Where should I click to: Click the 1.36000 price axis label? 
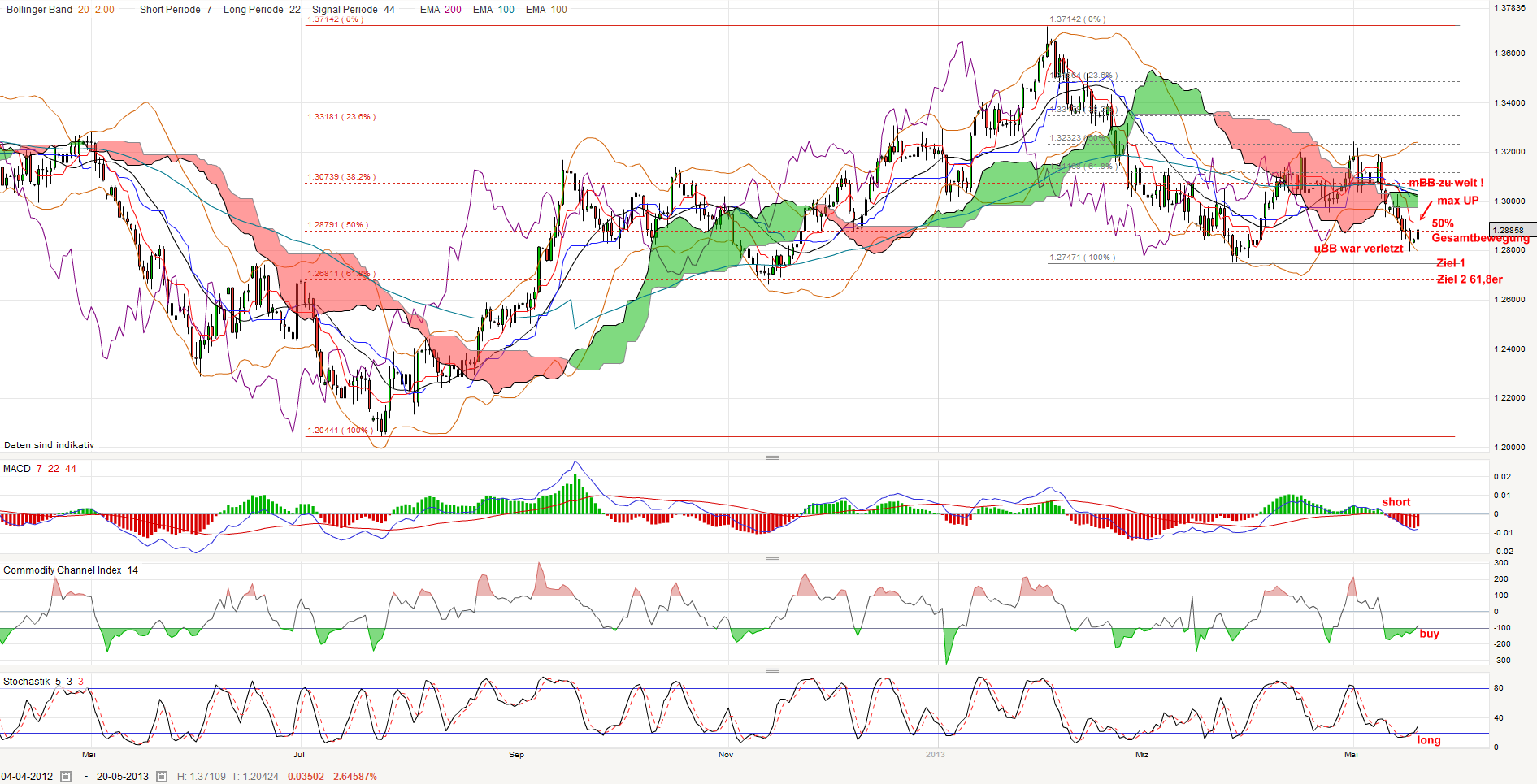coord(1510,54)
